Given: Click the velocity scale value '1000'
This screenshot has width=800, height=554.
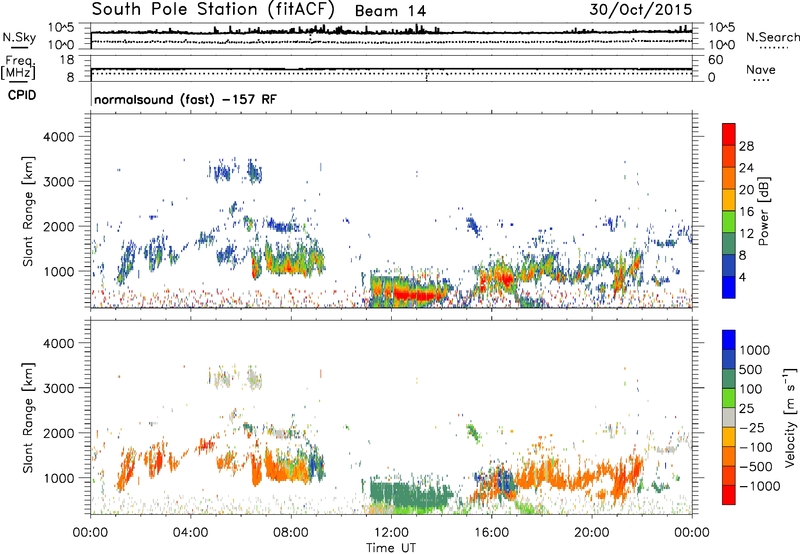Looking at the screenshot, I should [754, 350].
